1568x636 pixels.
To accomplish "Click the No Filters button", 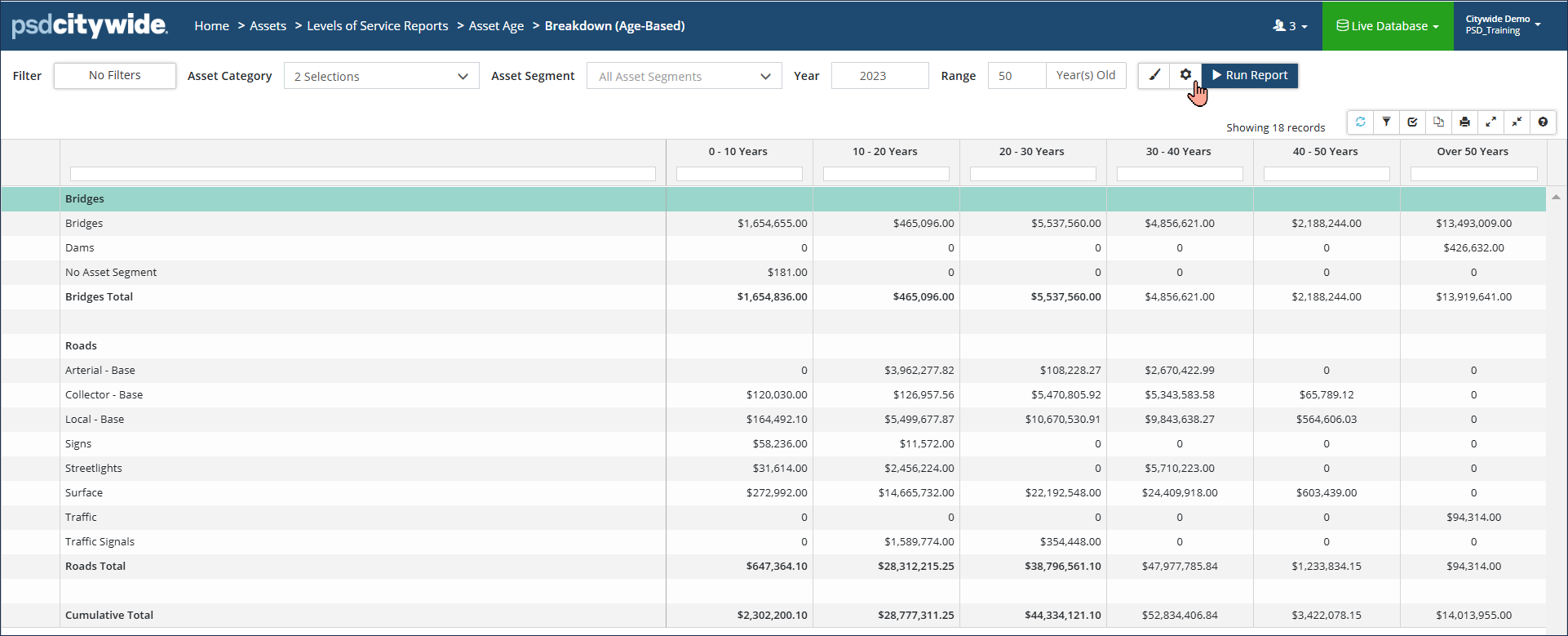I will (x=115, y=75).
